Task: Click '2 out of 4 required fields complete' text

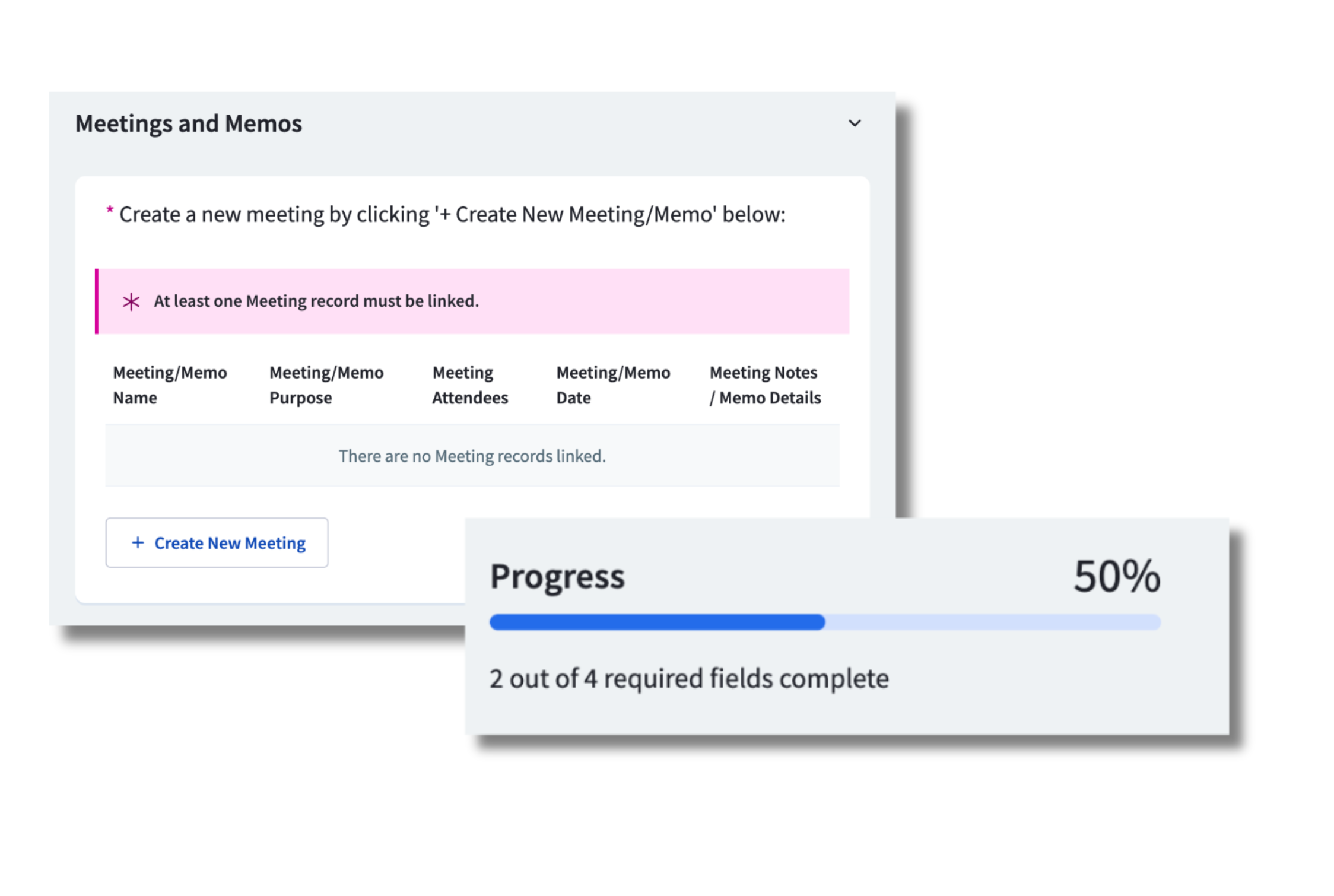Action: 689,678
